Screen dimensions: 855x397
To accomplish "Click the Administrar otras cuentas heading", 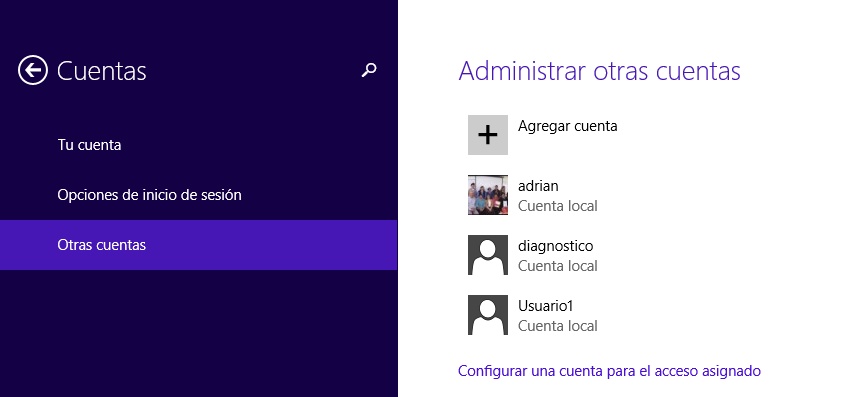I will click(599, 71).
